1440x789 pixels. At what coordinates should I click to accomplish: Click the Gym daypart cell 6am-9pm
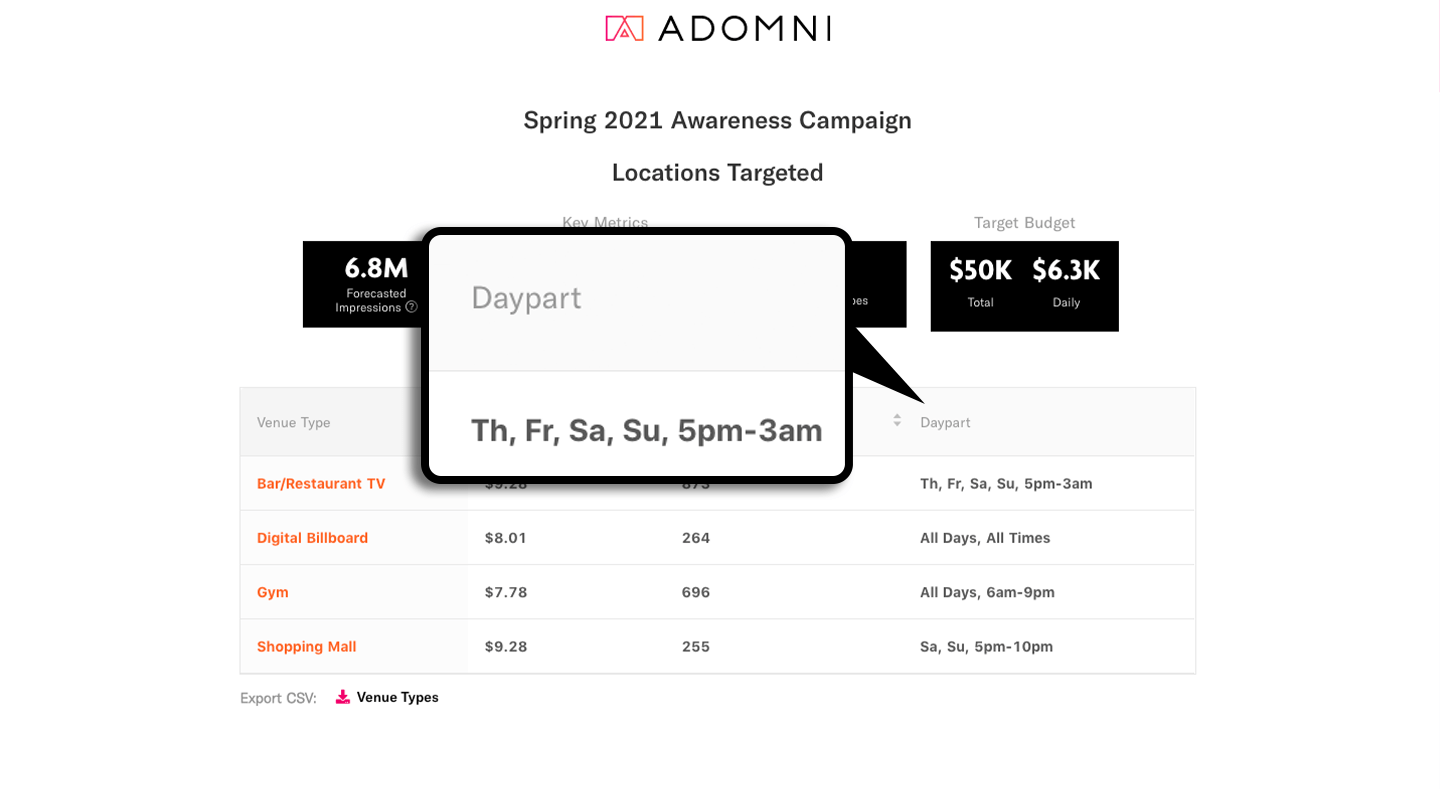click(x=987, y=592)
